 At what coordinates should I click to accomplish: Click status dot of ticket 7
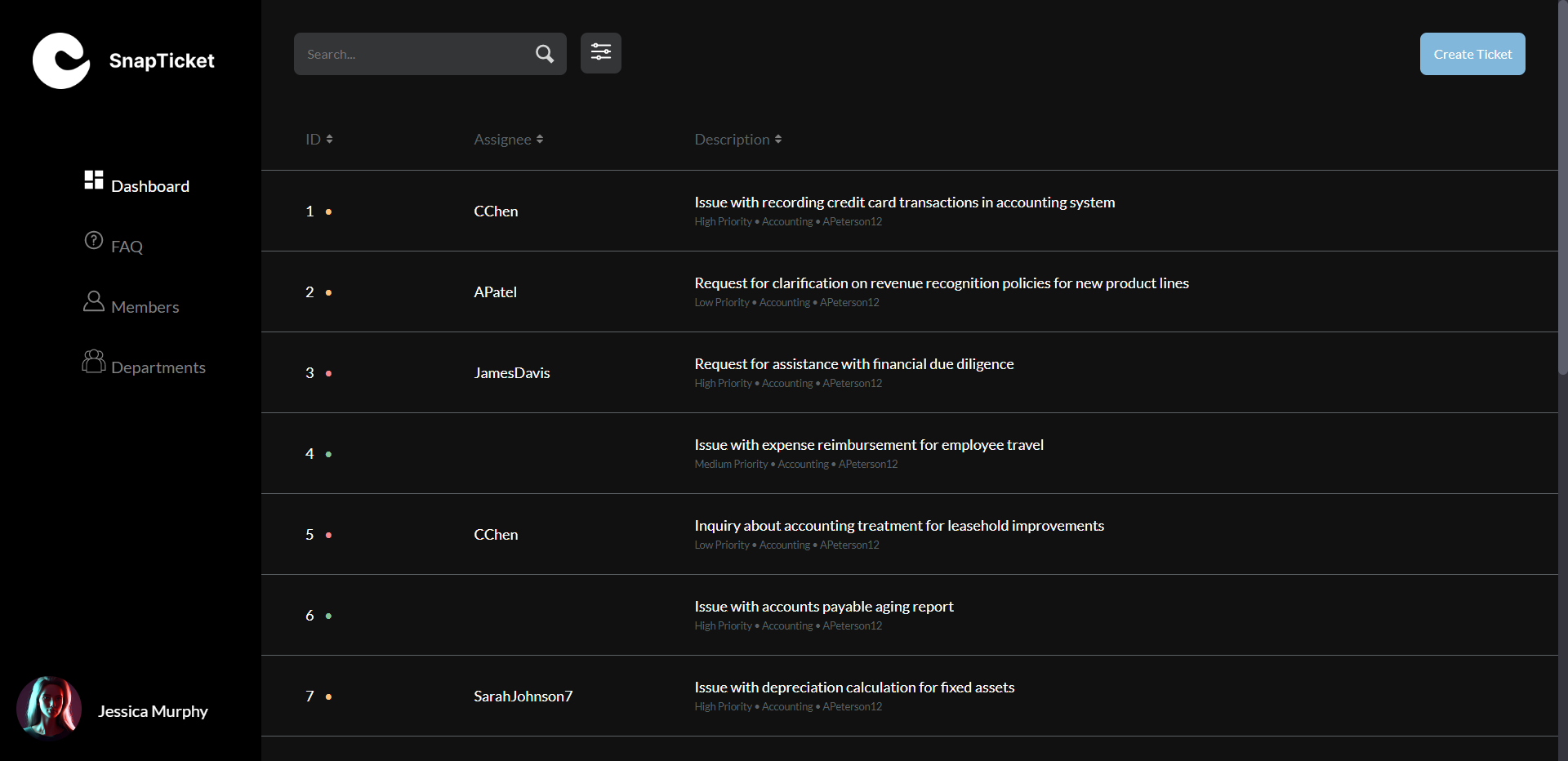tap(328, 696)
